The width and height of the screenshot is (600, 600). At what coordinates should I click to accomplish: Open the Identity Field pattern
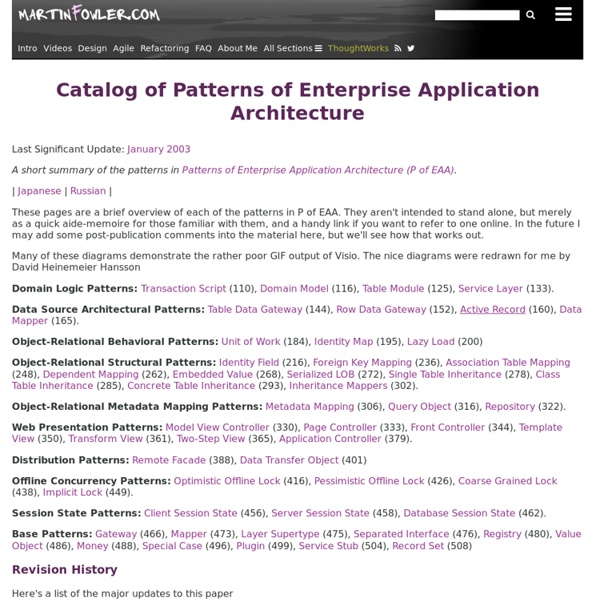[x=249, y=363]
